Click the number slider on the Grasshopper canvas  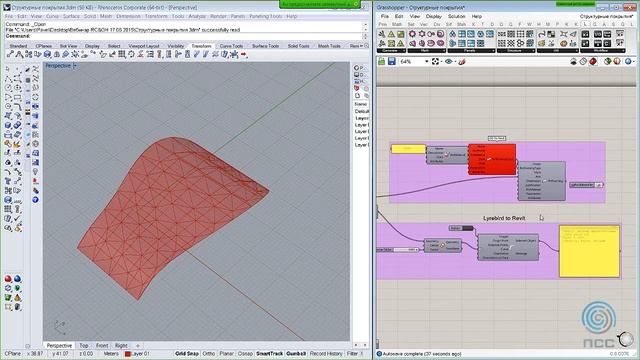pos(397,249)
